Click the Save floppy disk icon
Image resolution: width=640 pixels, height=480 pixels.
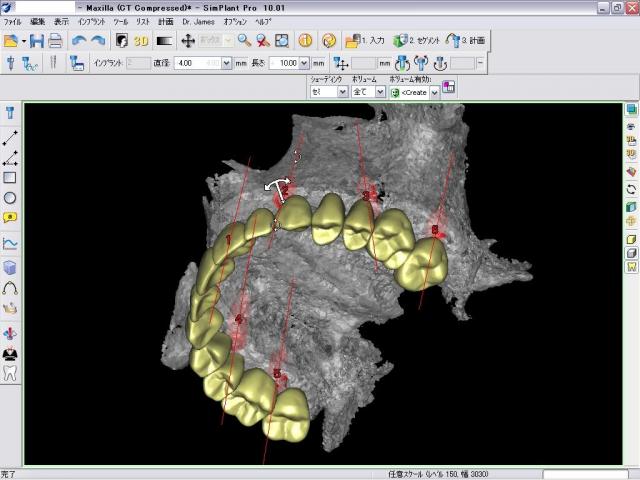click(37, 41)
